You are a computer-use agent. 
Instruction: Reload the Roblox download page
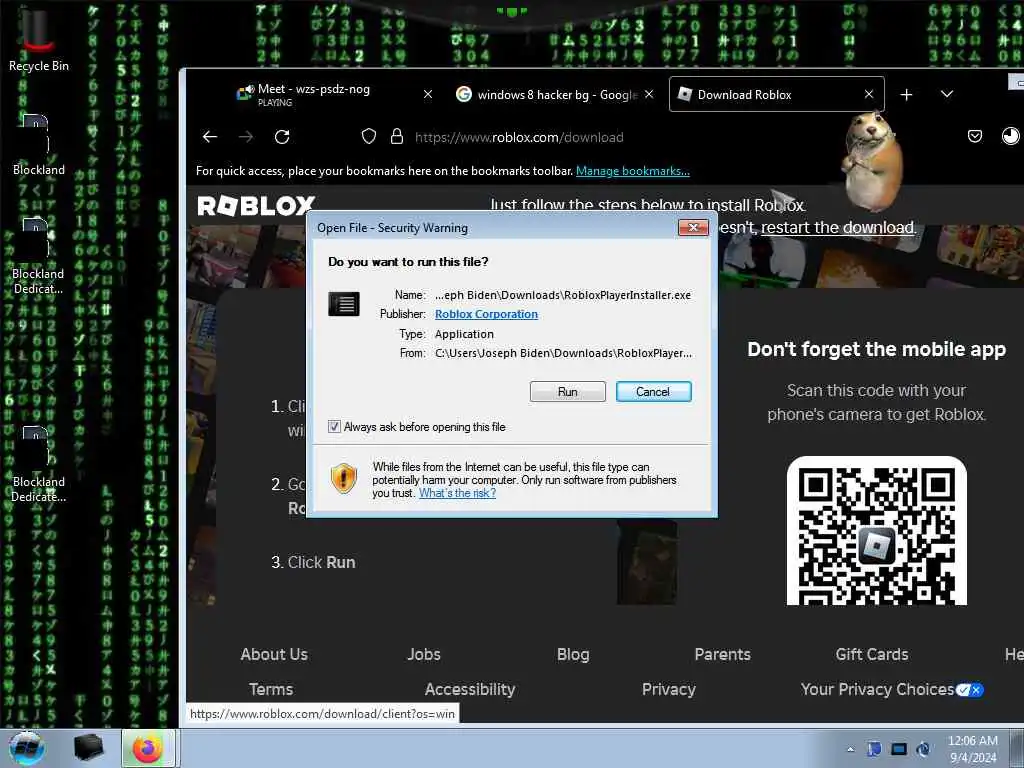282,136
